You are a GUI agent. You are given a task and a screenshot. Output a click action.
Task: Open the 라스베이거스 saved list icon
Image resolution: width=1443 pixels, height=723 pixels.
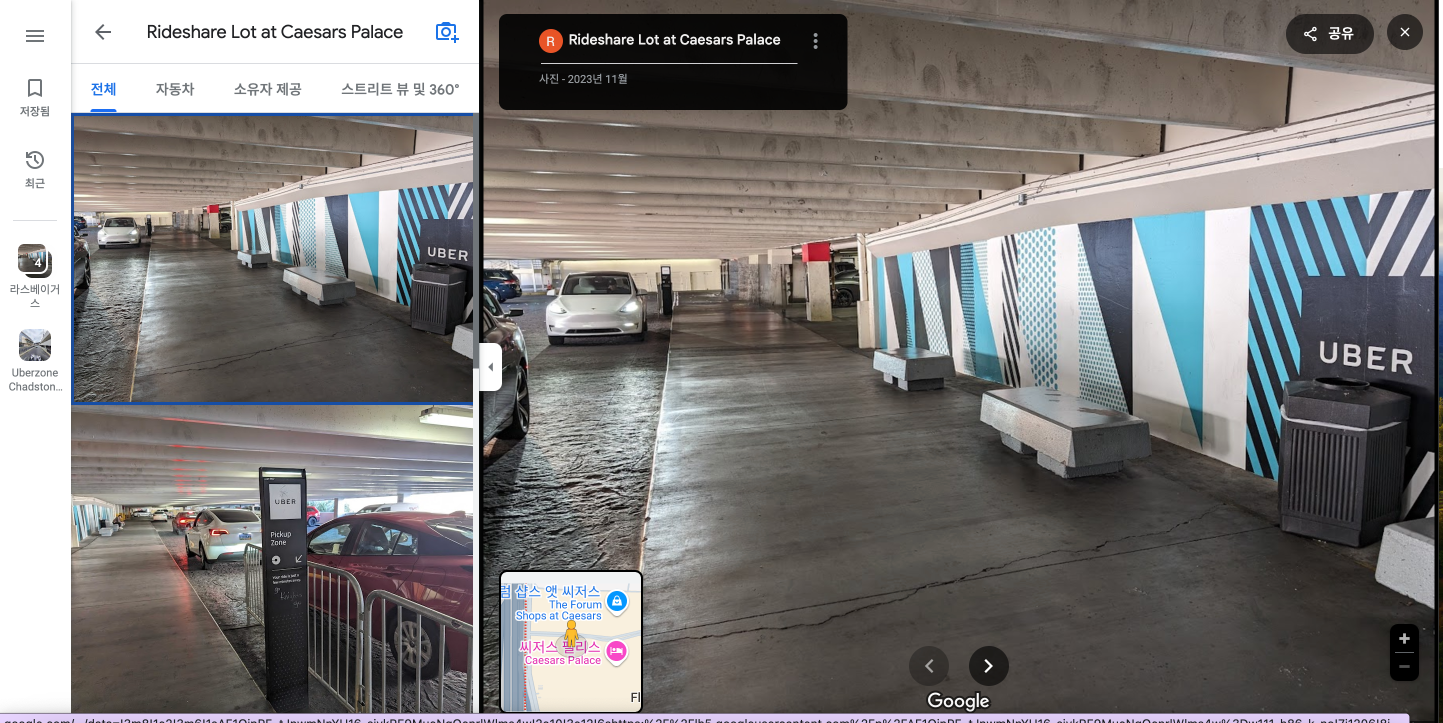(x=34, y=262)
